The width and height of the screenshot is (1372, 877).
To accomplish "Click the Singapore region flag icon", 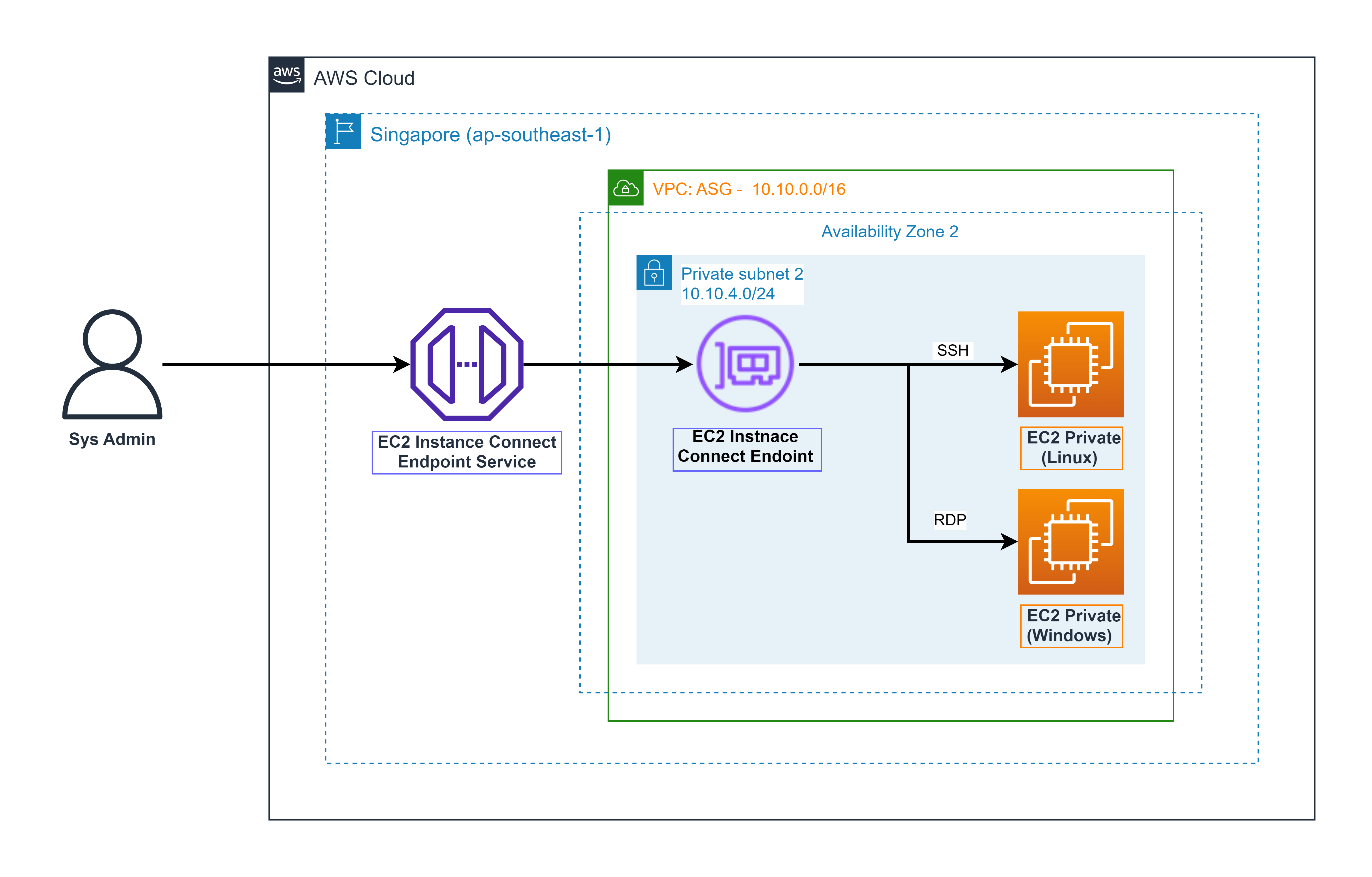I will (344, 132).
